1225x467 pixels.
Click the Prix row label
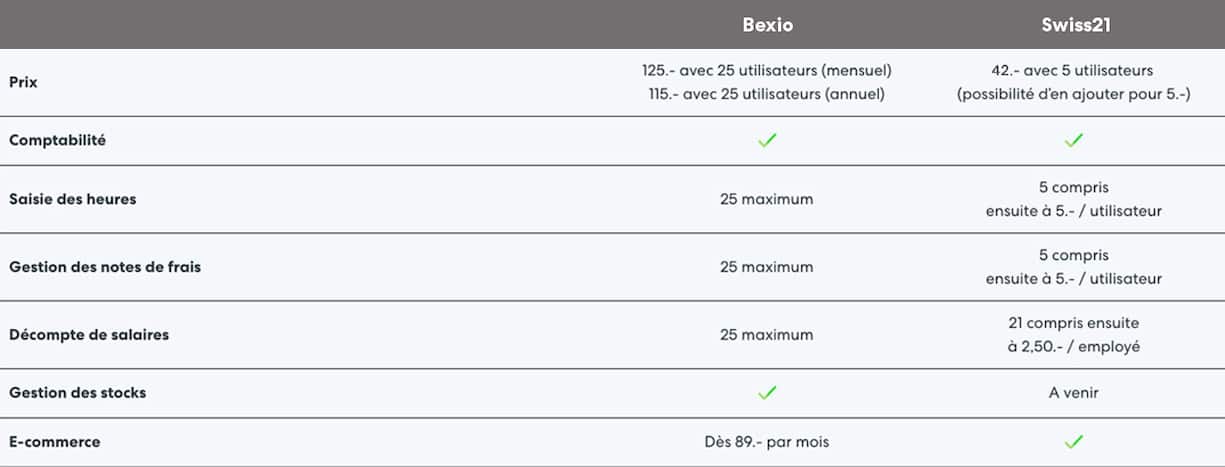pyautogui.click(x=24, y=82)
